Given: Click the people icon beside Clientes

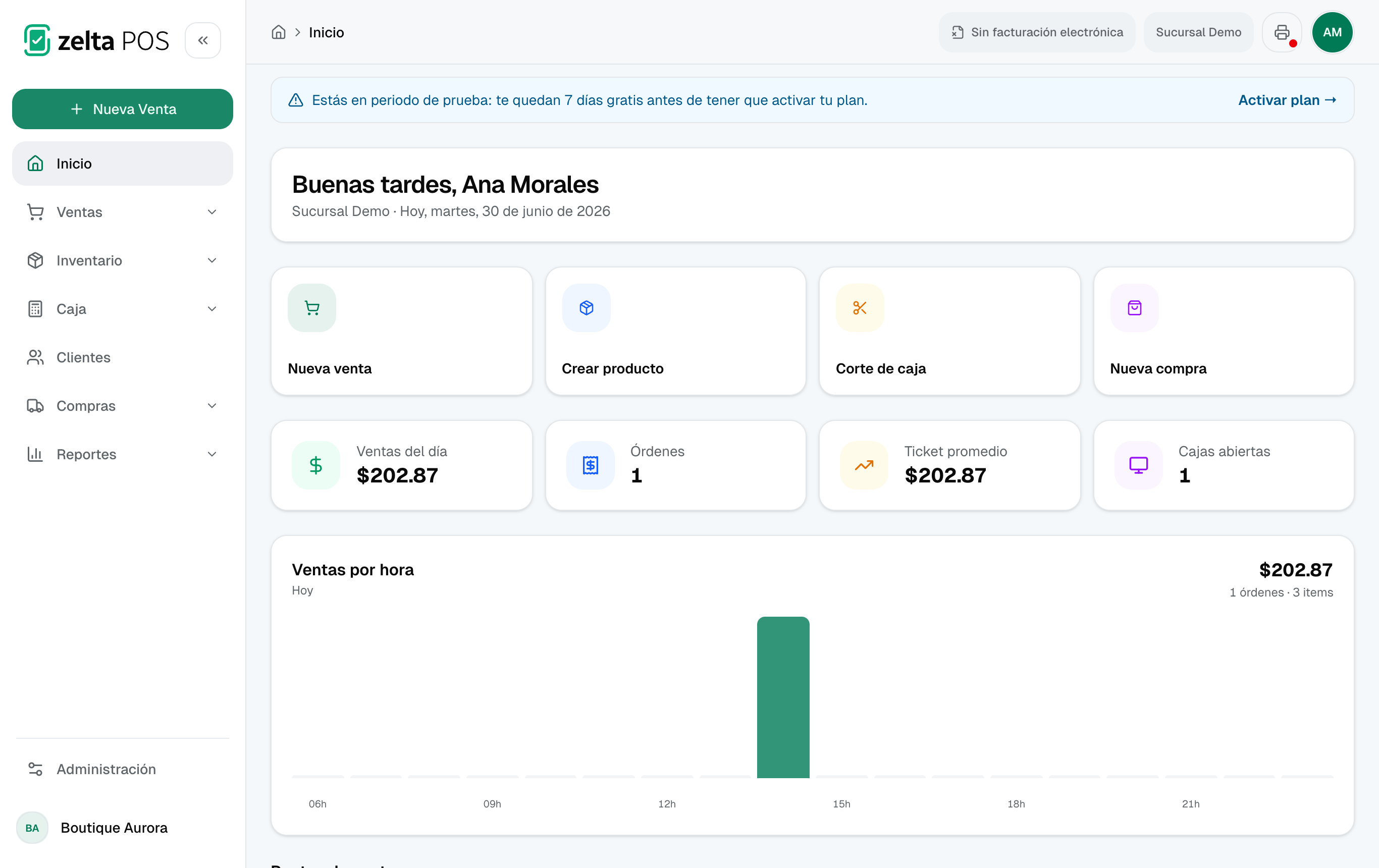Looking at the screenshot, I should (35, 357).
